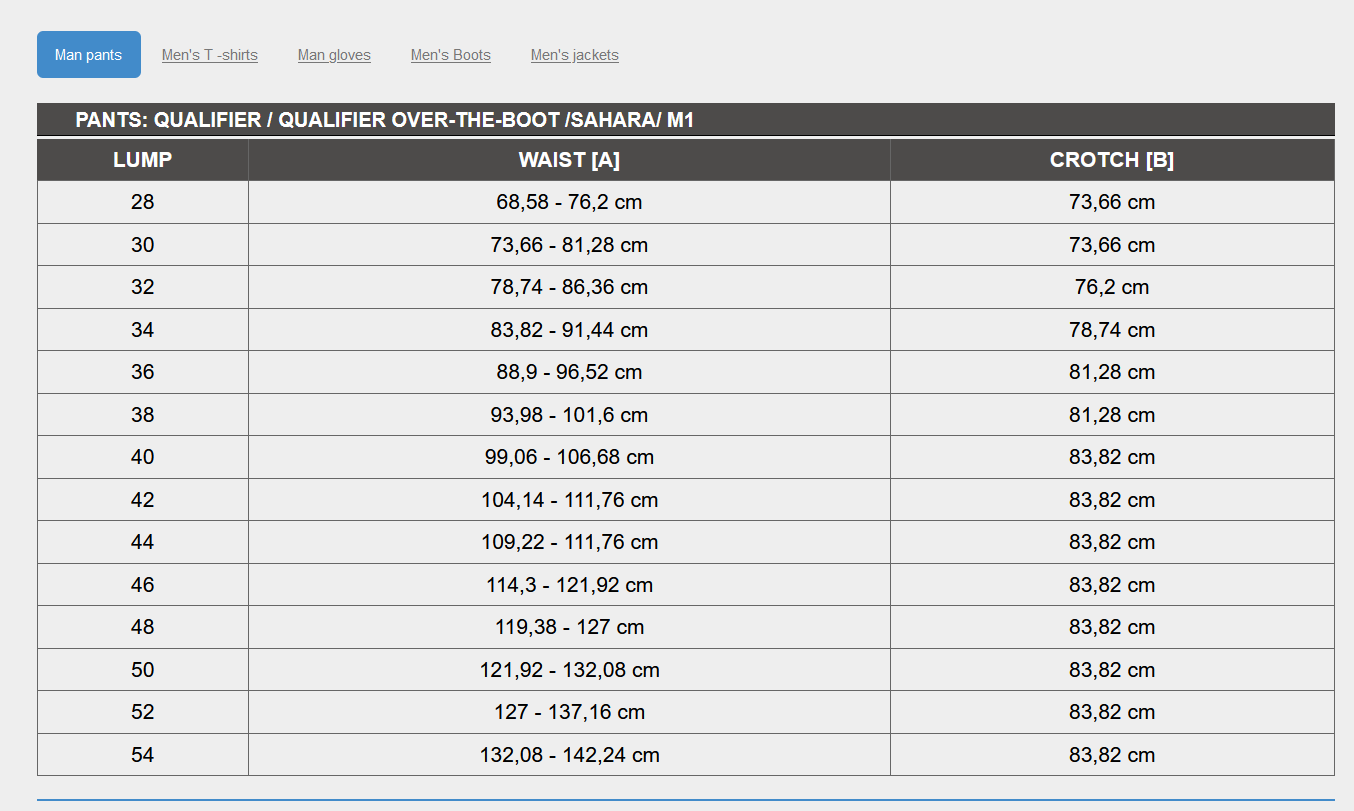Select size 50 cell
1354x811 pixels.
[143, 670]
